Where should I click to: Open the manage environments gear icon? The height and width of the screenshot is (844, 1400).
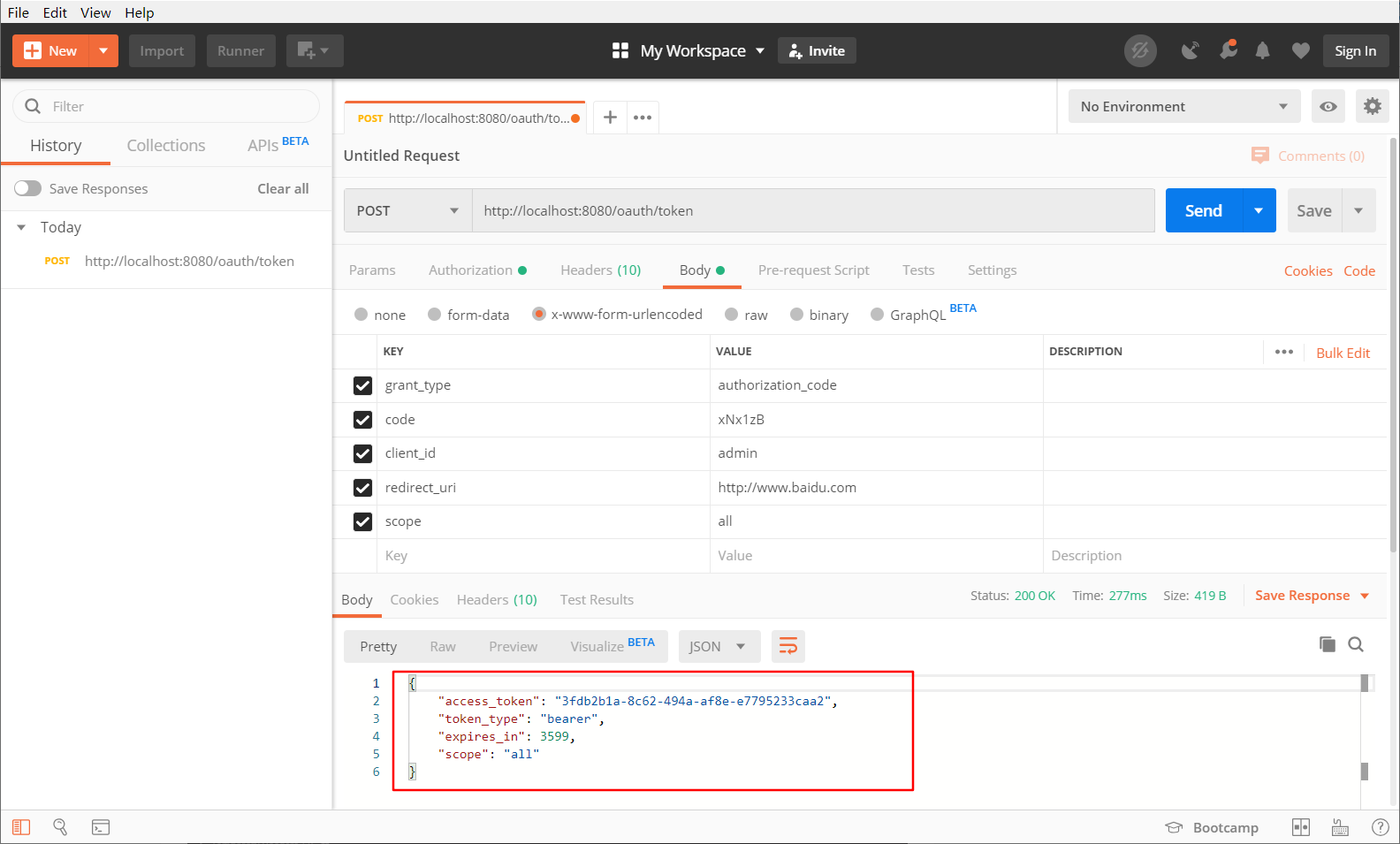(x=1372, y=107)
